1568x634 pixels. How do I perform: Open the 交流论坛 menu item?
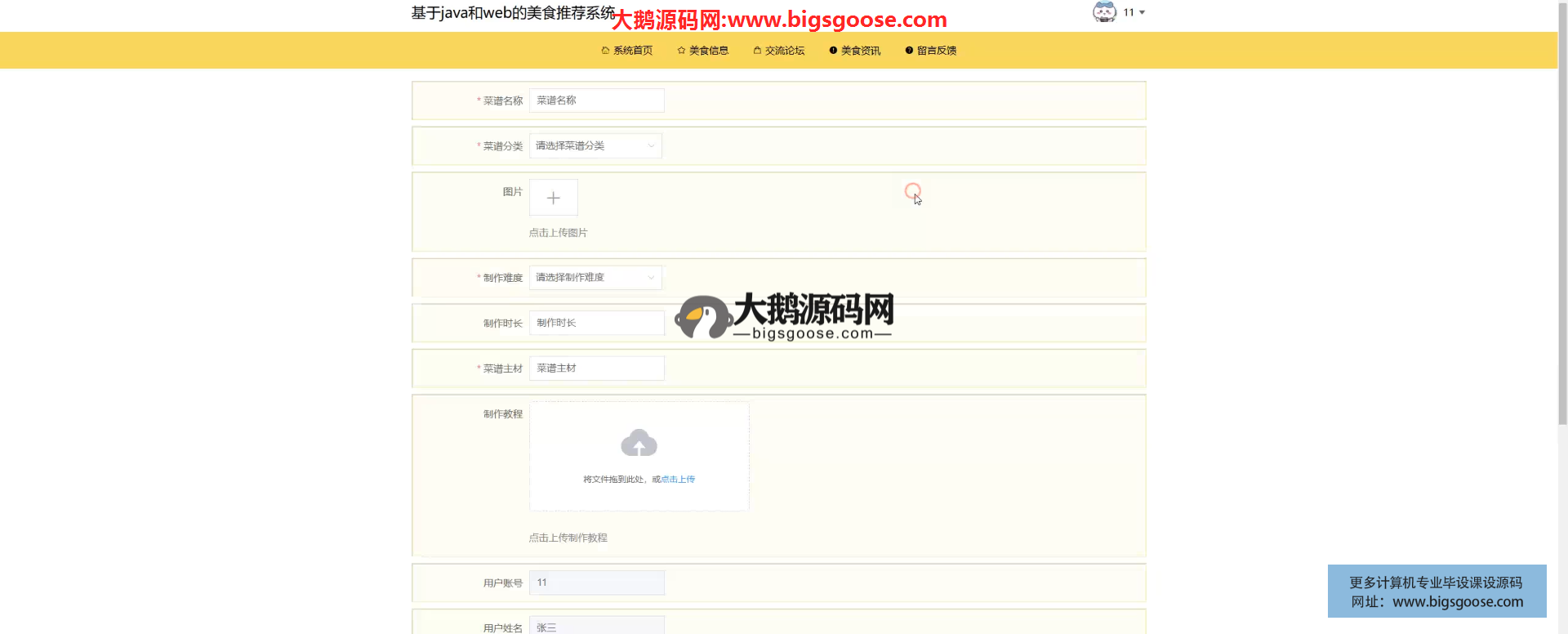[x=784, y=51]
